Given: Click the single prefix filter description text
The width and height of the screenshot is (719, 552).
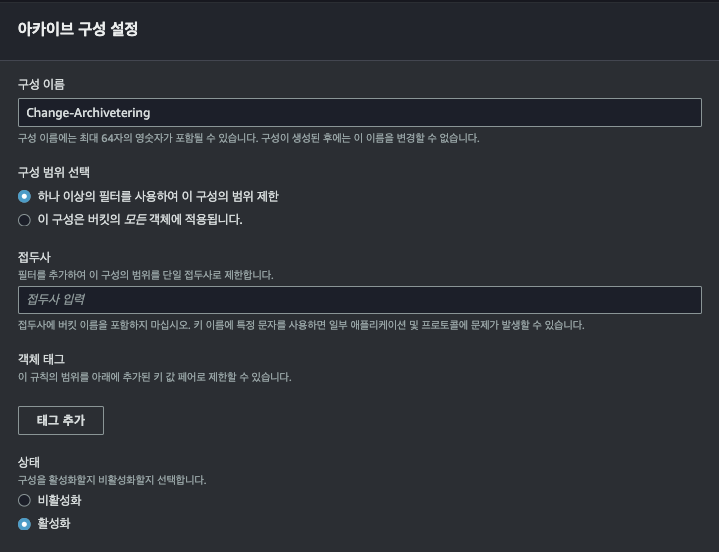Looking at the screenshot, I should (145, 274).
